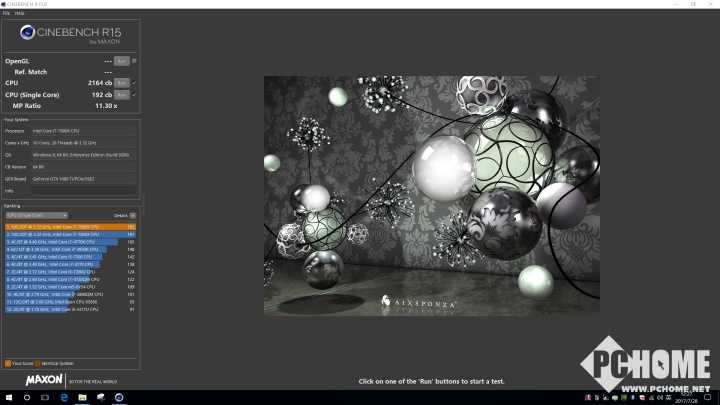The width and height of the screenshot is (720, 405).
Task: Select ranking row 2 scoring 191
Action: pyautogui.click(x=71, y=234)
